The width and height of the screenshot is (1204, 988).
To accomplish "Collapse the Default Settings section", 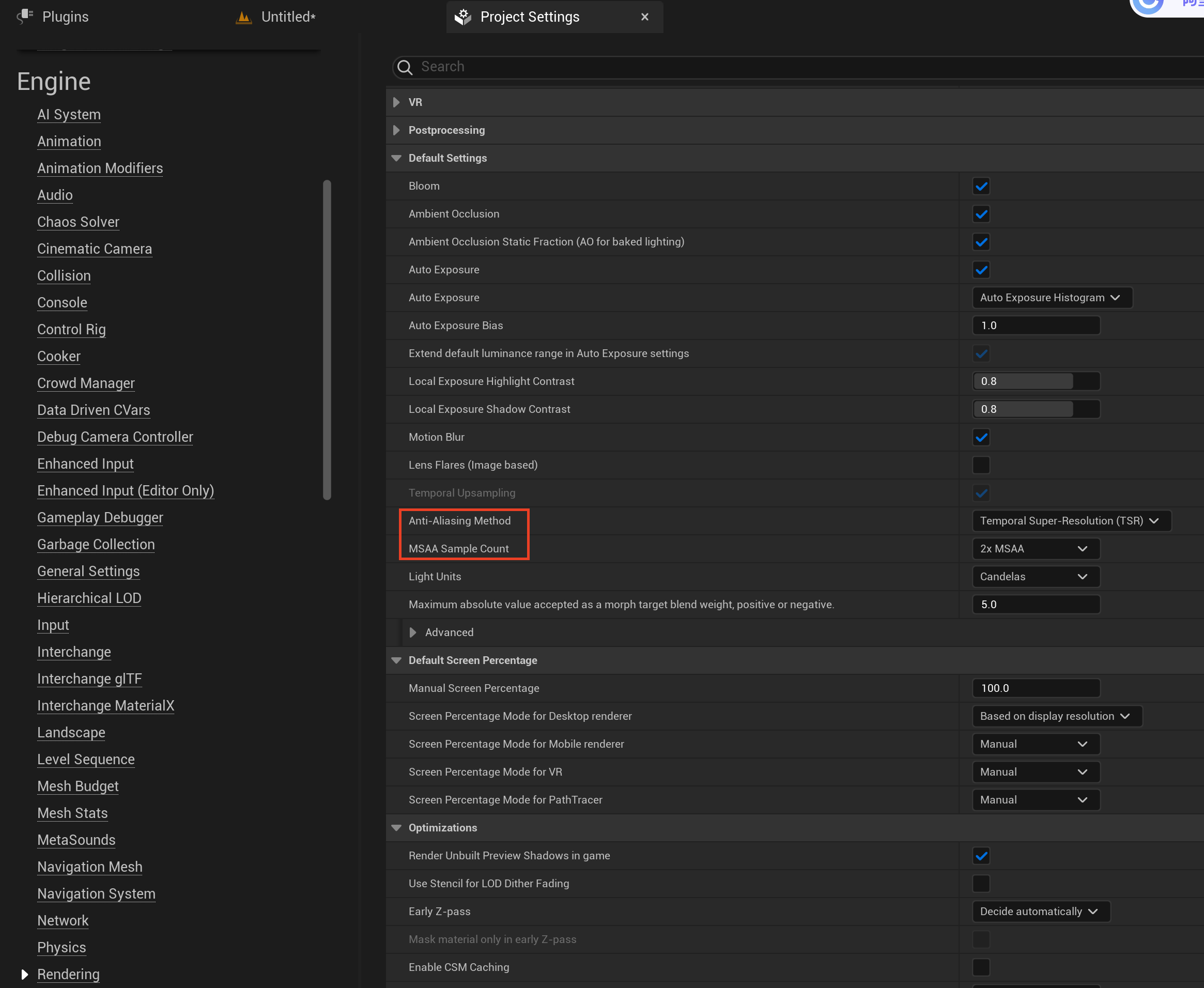I will (396, 158).
